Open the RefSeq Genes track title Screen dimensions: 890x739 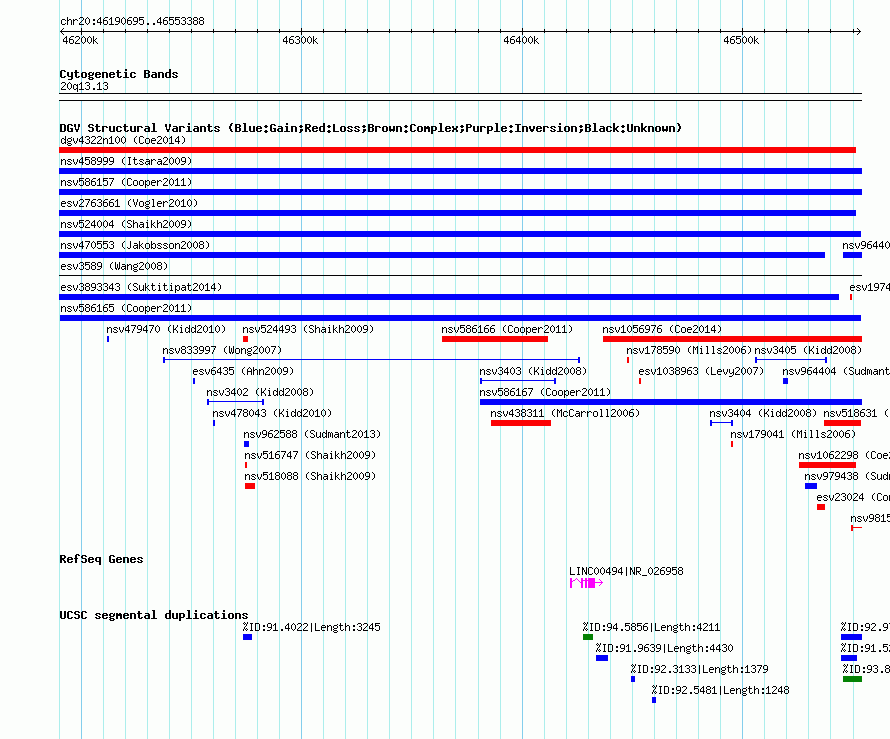tap(101, 559)
